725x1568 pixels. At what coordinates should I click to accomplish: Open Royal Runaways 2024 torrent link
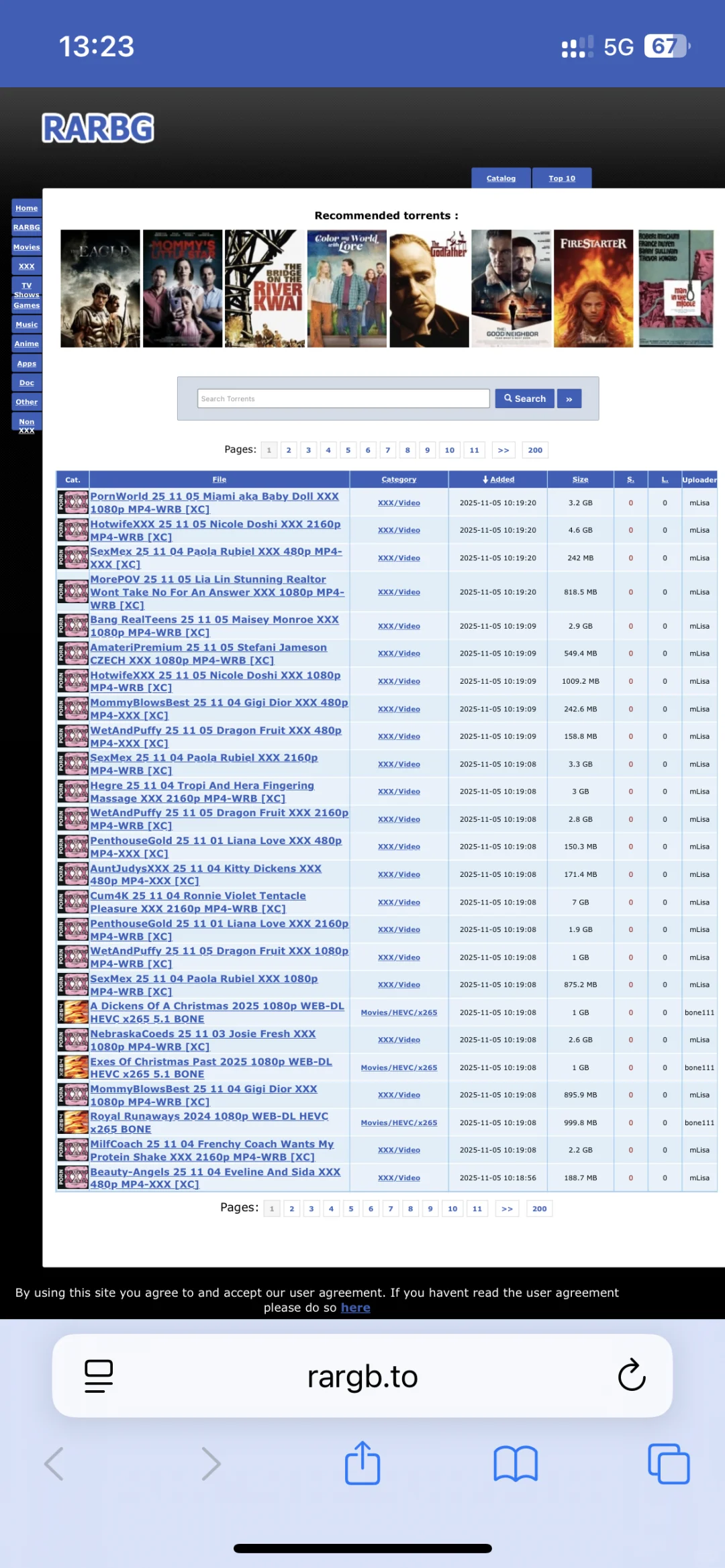tap(209, 1122)
